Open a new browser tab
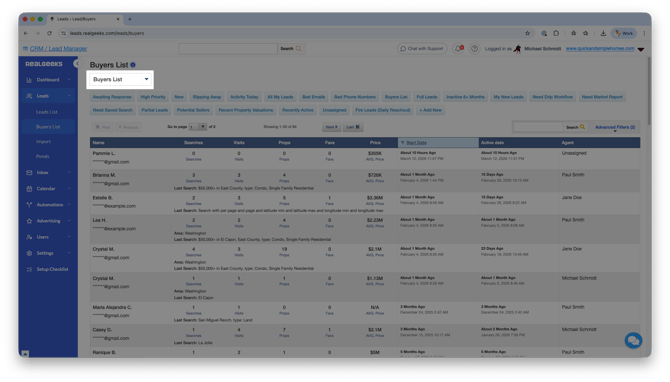 (130, 19)
